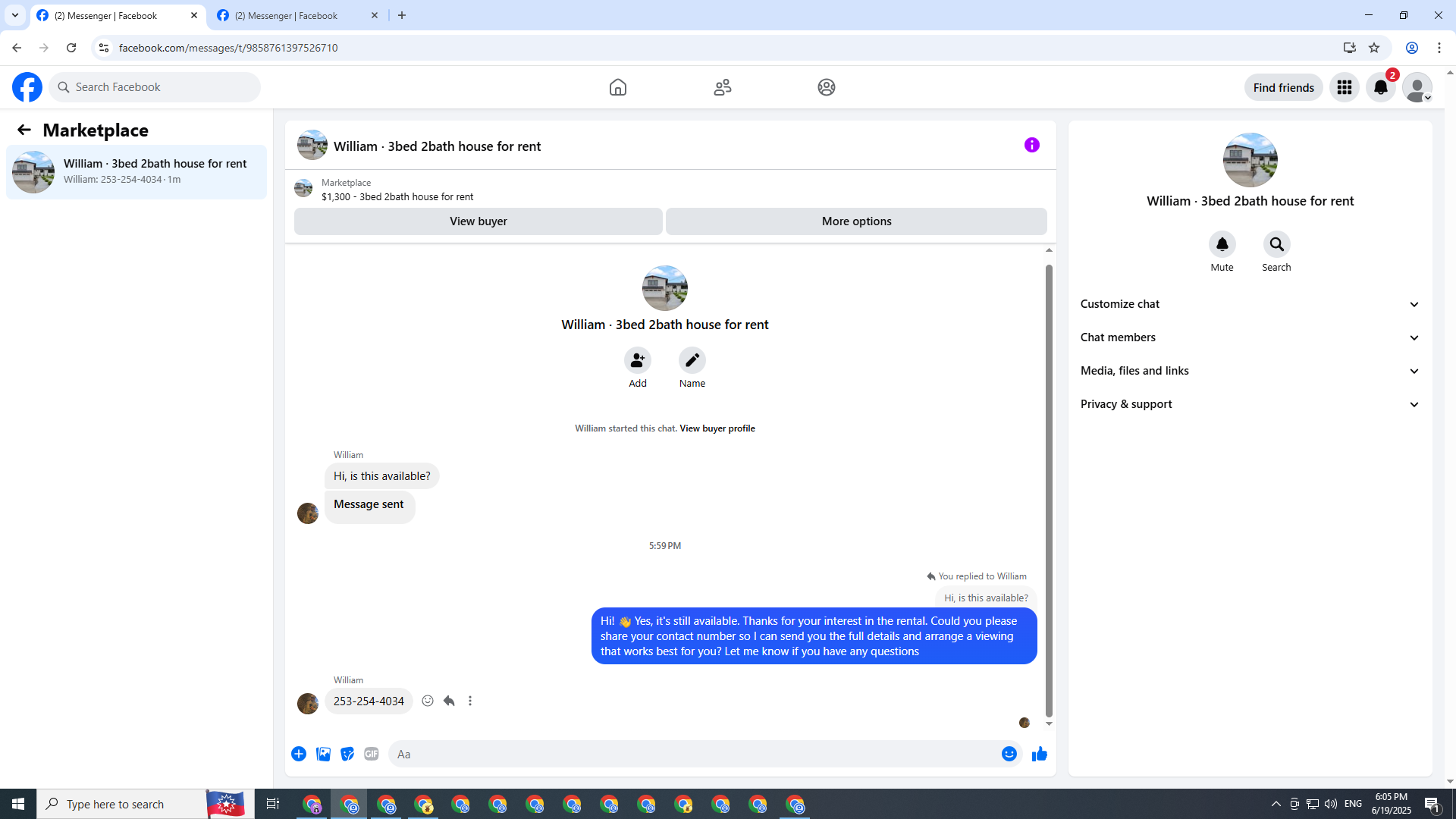The image size is (1456, 819).
Task: Open the Facebook logo home link
Action: tap(27, 87)
